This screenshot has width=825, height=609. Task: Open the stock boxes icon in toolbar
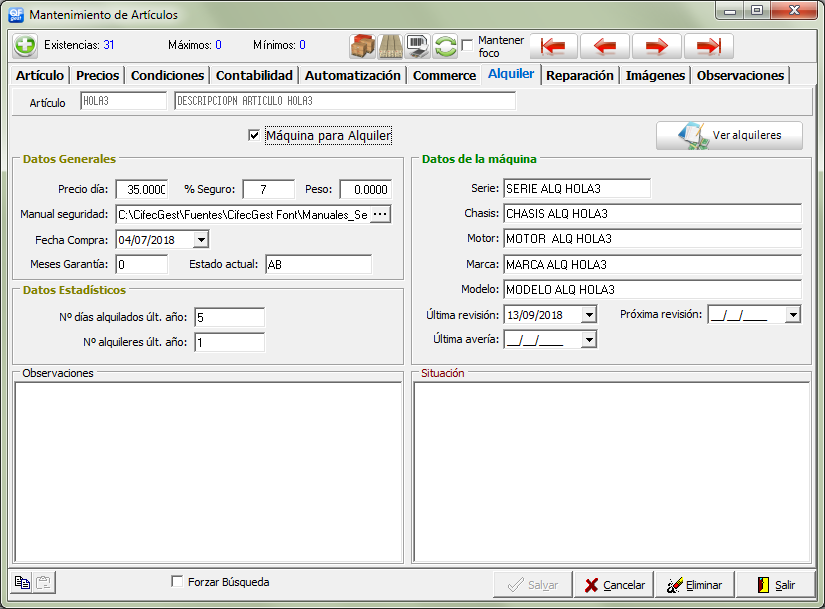coord(362,46)
